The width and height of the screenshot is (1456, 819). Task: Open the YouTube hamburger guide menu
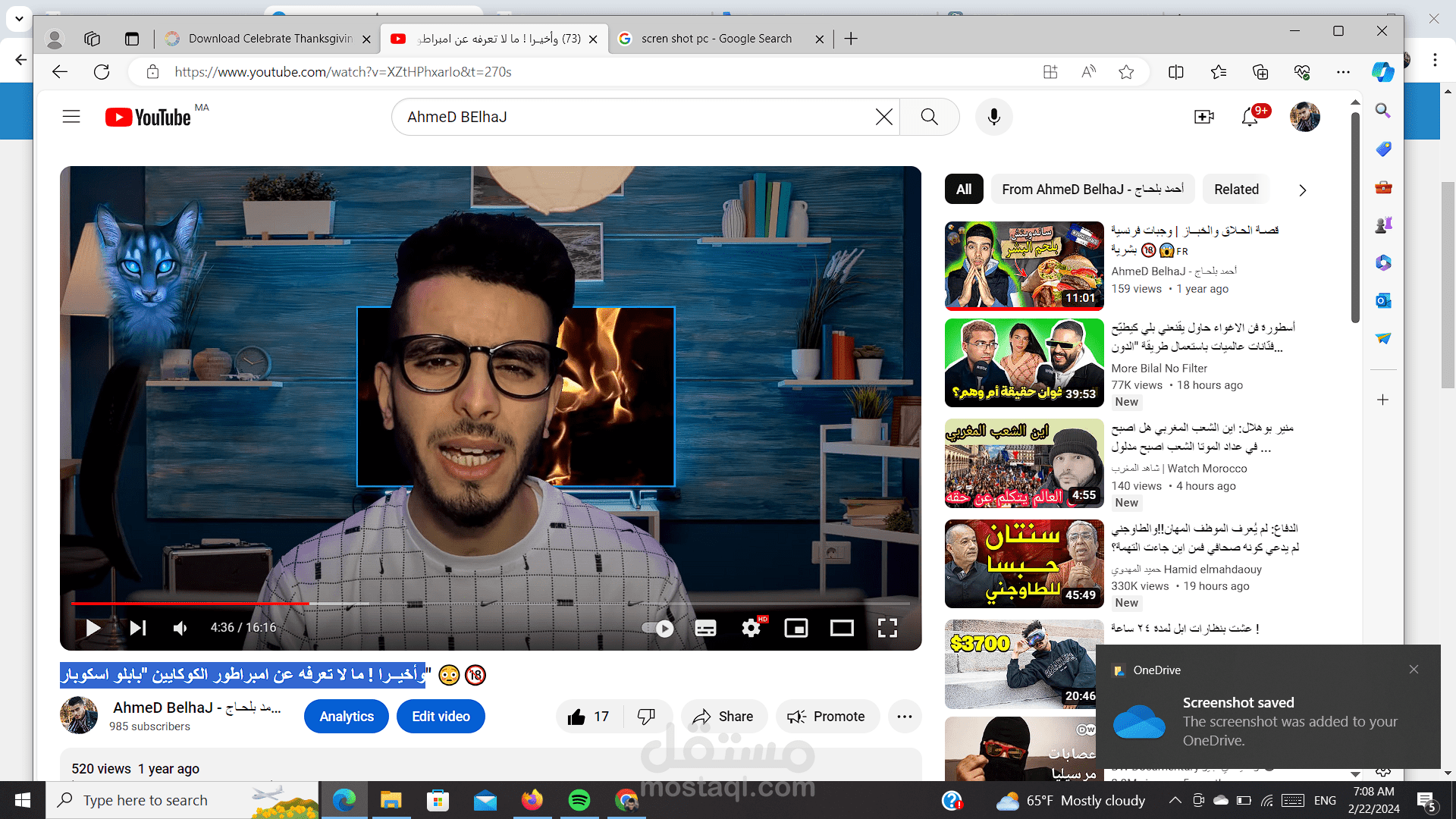coord(71,117)
